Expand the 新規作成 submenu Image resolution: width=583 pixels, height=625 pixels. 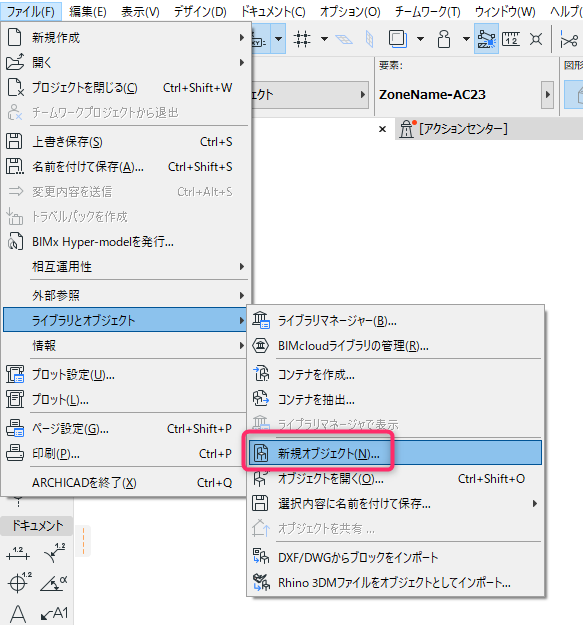pos(126,38)
